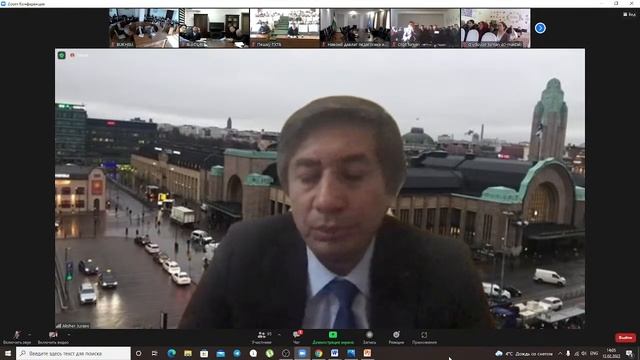
Task: Open Microsoft Word from taskbar
Action: tap(335, 353)
